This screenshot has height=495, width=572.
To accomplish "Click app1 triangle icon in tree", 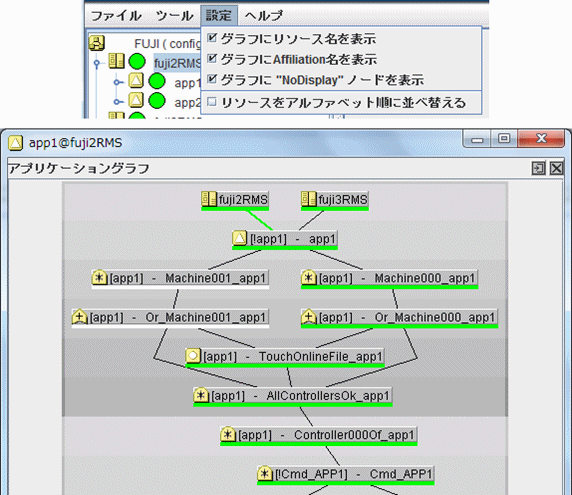I will (136, 80).
